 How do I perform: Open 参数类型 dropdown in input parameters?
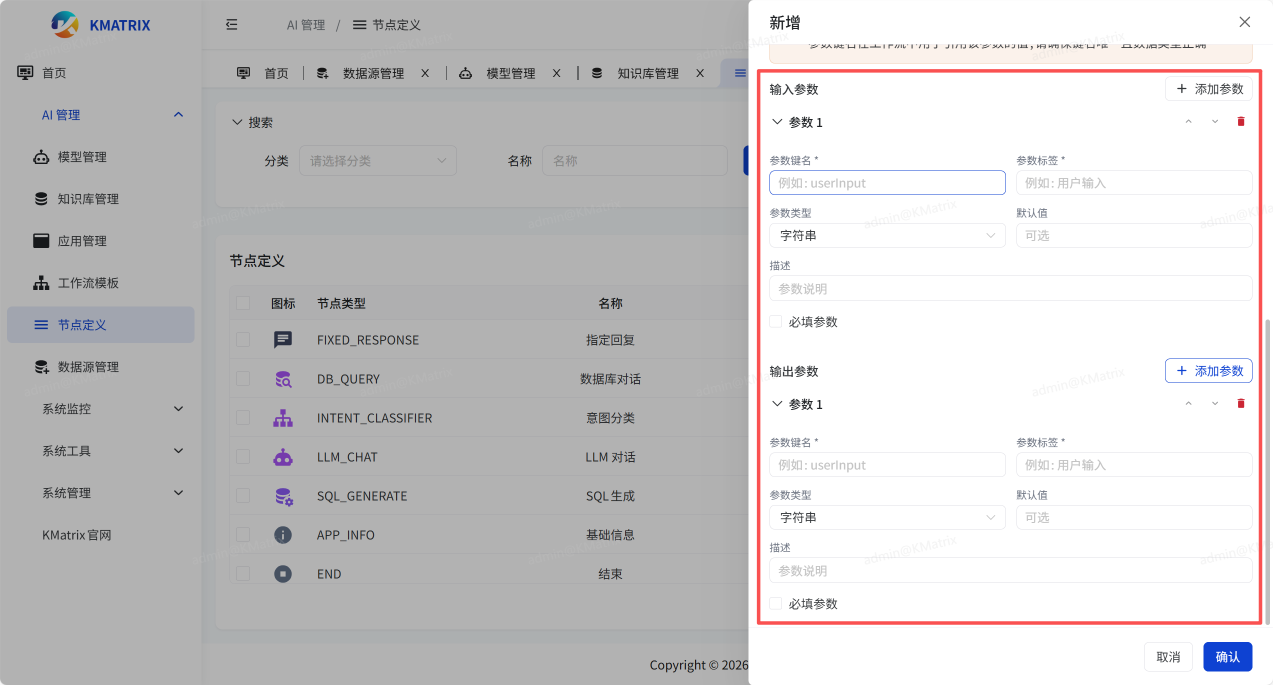[887, 236]
